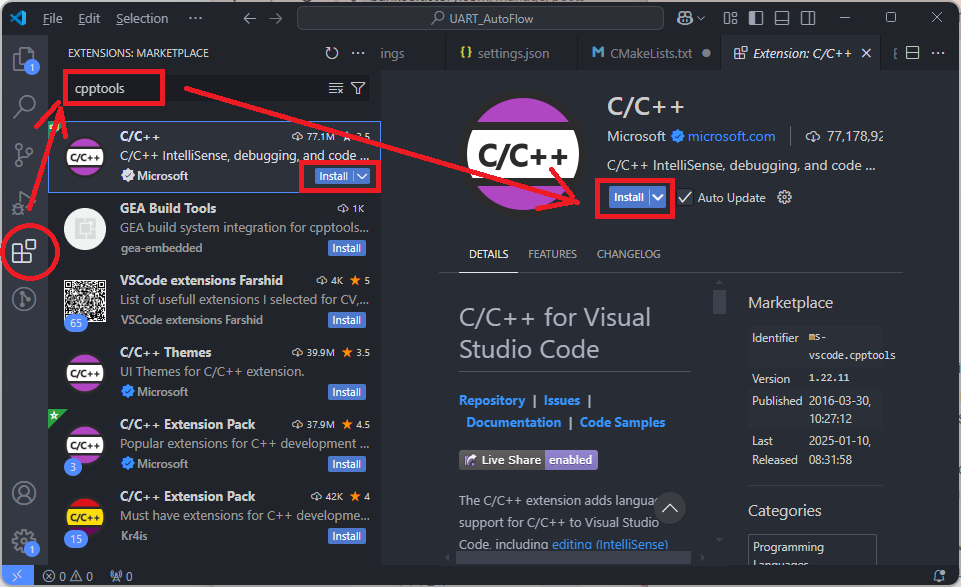Follow the editing (IntelliSense) link
The height and width of the screenshot is (587, 961).
(610, 544)
